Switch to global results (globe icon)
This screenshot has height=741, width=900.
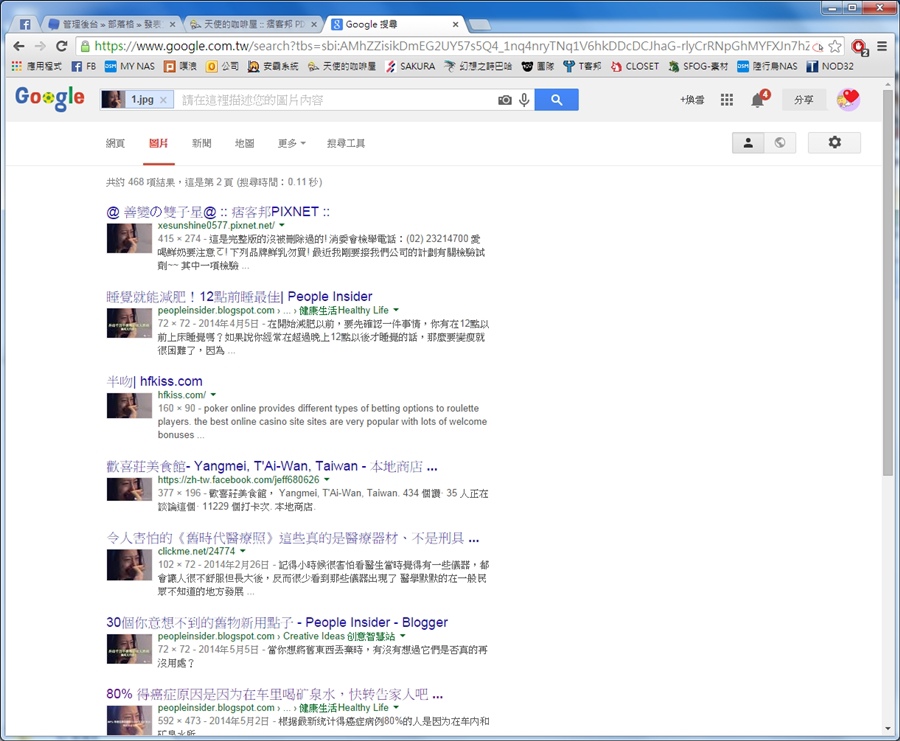779,143
